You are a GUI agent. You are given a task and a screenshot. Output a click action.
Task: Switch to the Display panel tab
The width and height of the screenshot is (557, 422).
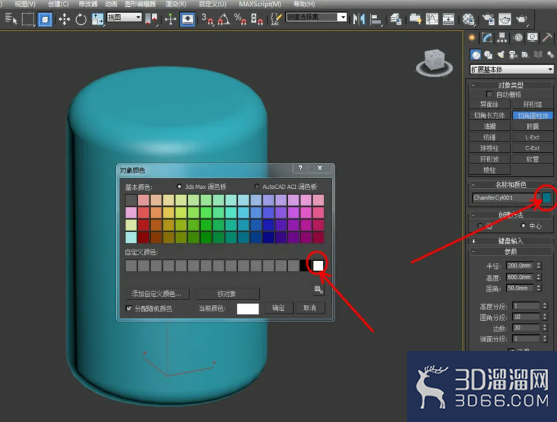(532, 38)
